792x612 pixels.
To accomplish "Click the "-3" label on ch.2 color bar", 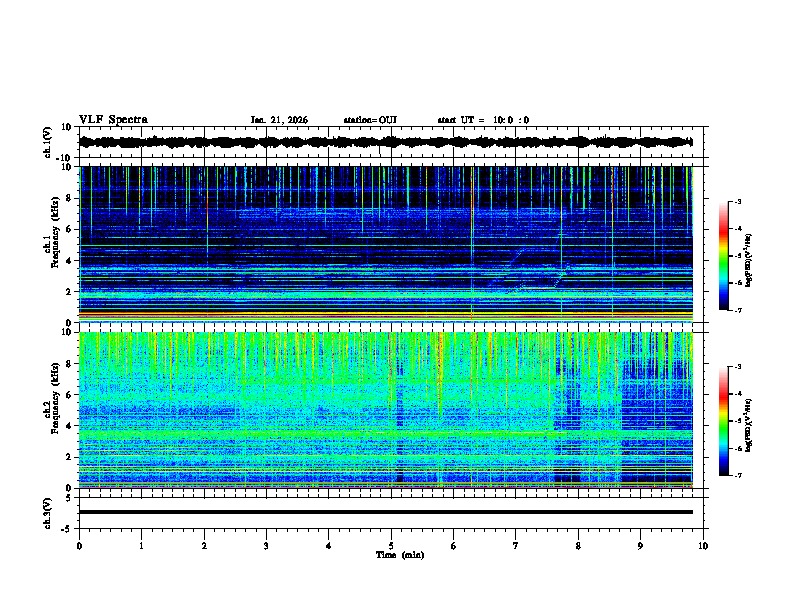I will (x=737, y=367).
